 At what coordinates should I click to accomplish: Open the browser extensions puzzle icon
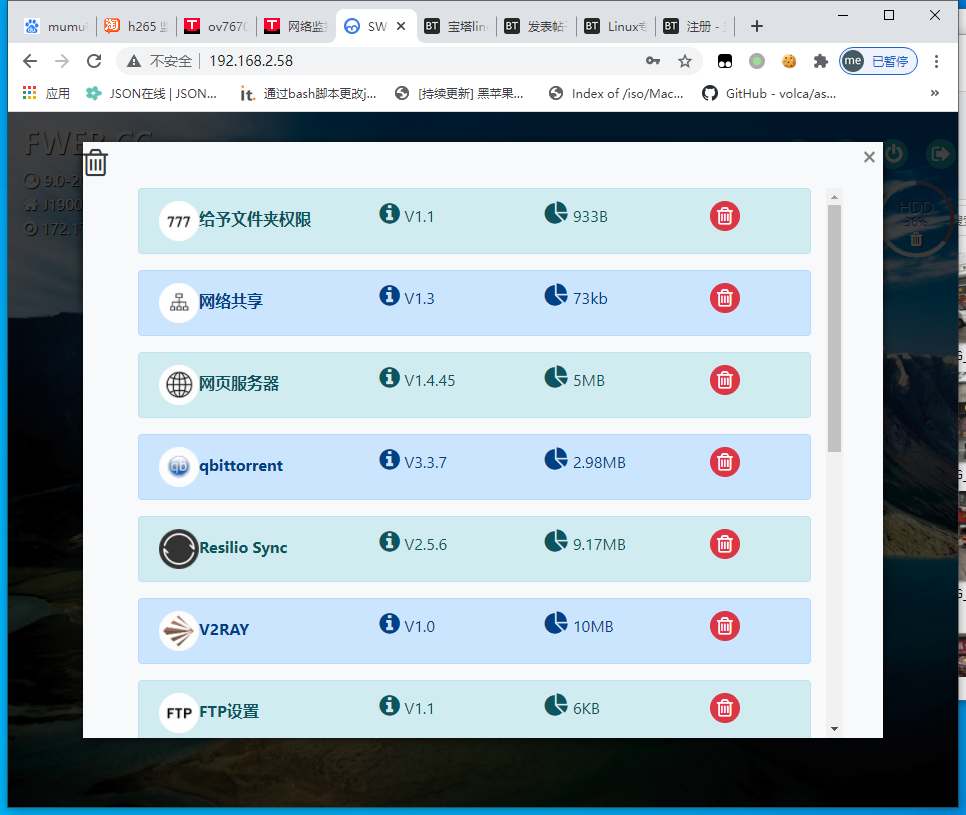[821, 61]
